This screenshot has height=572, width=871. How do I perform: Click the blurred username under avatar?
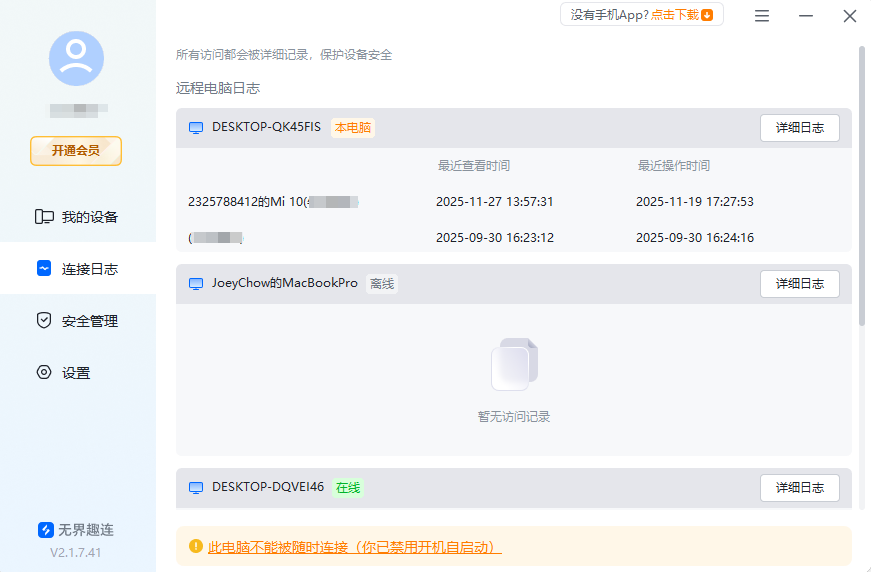[78, 110]
